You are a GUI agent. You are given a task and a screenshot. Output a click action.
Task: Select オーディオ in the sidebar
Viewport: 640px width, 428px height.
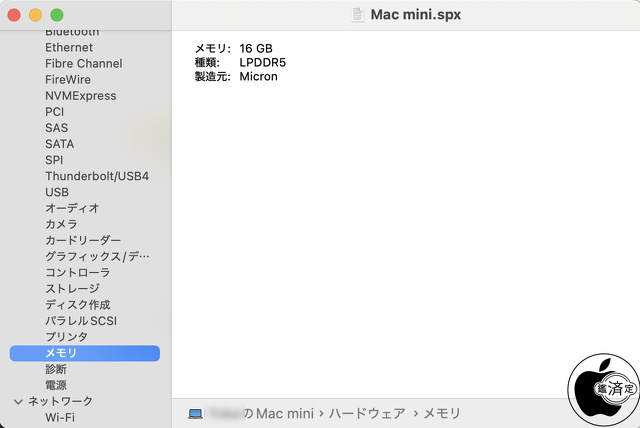tap(72, 208)
